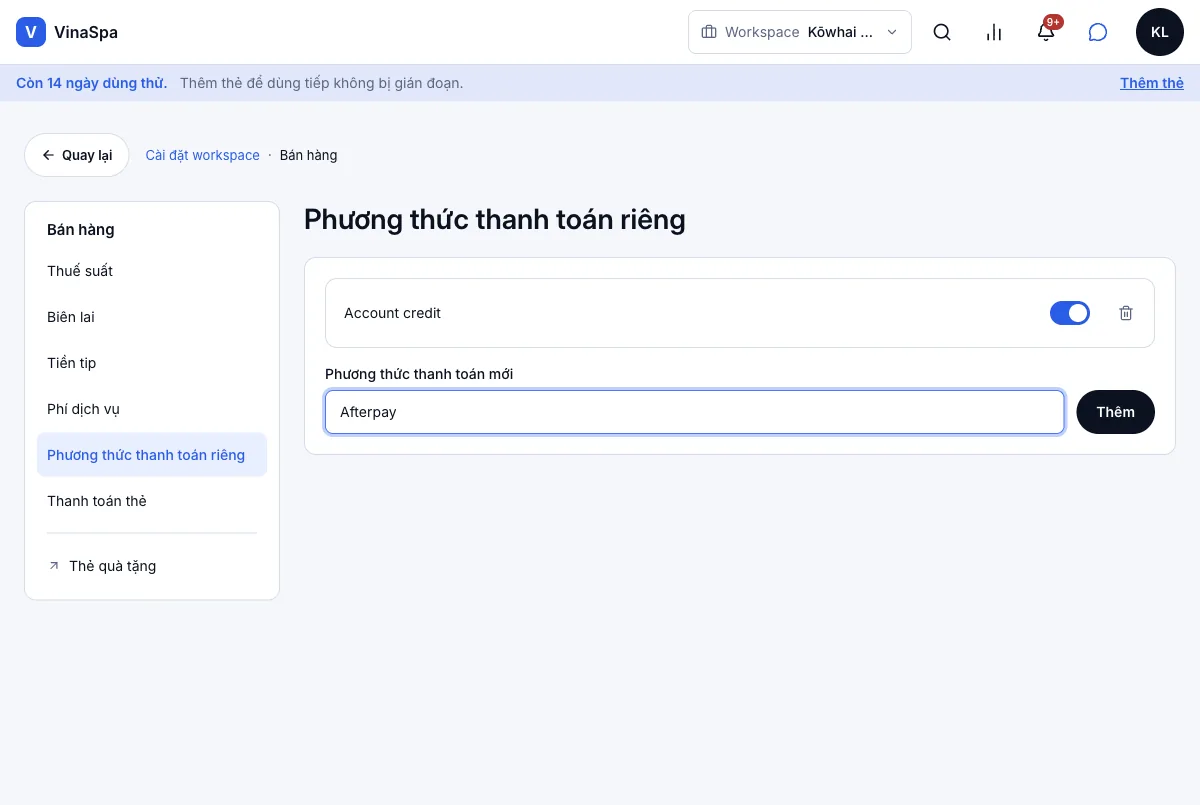Open Thuế suất settings section
The height and width of the screenshot is (805, 1200).
[x=152, y=271]
